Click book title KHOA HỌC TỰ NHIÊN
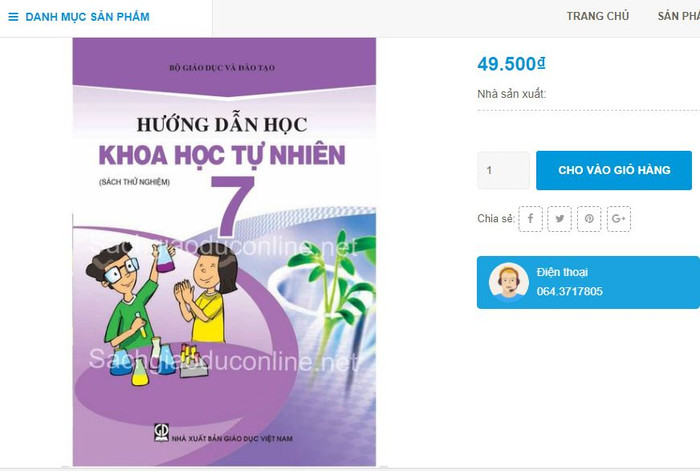This screenshot has width=700, height=471. pos(222,155)
